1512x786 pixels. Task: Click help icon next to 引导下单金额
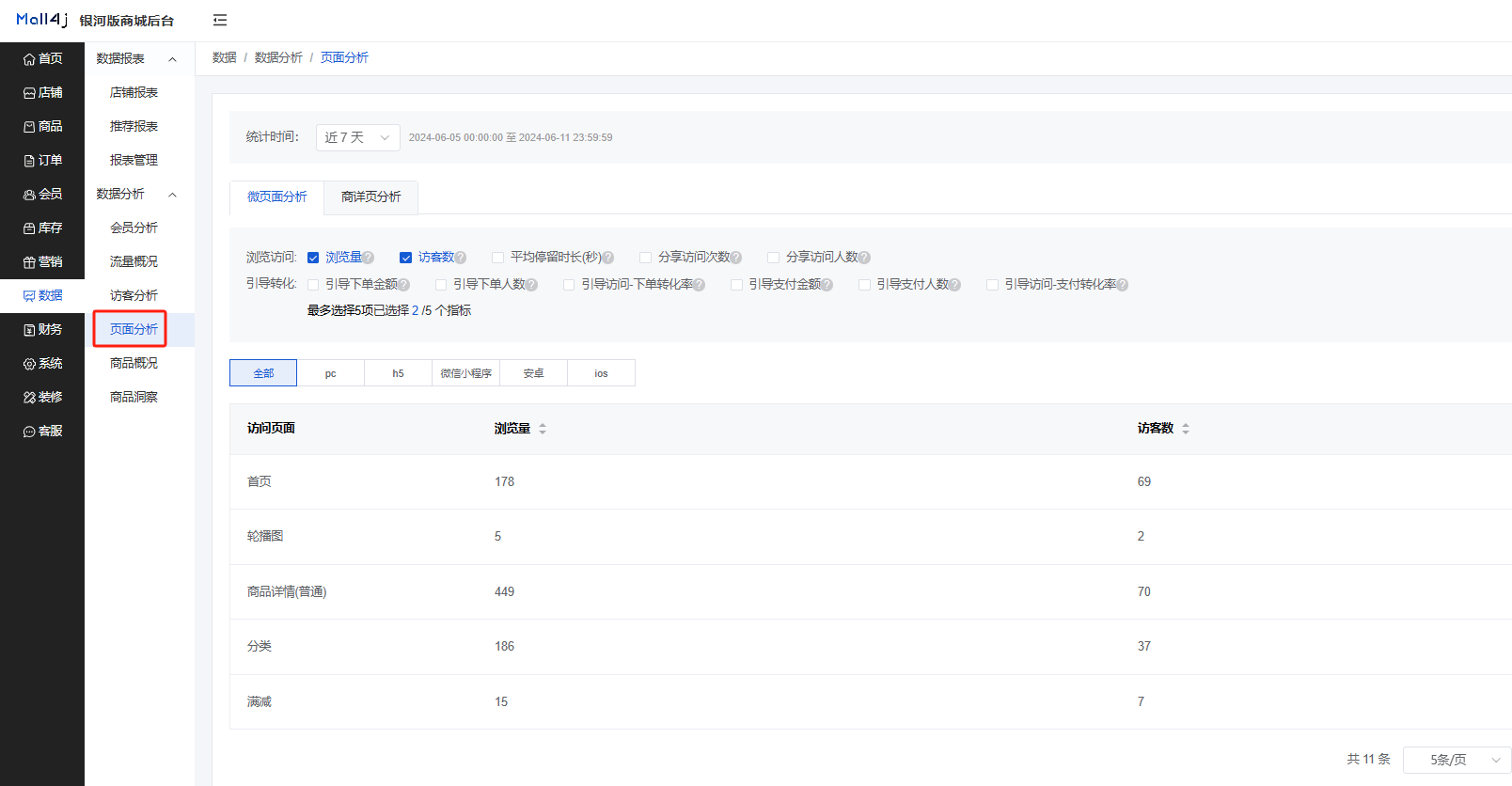(403, 285)
